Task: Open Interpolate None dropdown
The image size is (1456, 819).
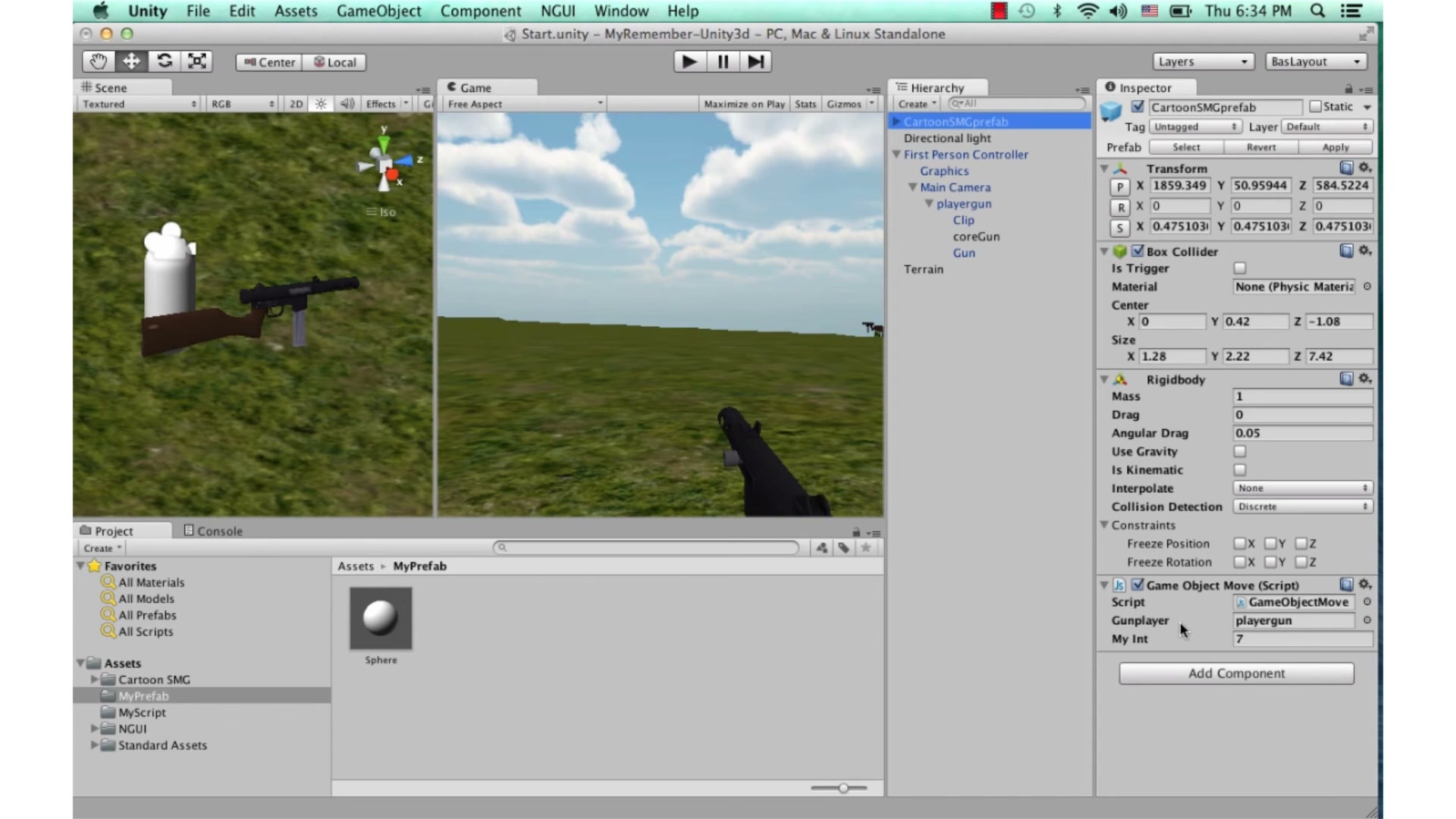Action: click(x=1303, y=488)
